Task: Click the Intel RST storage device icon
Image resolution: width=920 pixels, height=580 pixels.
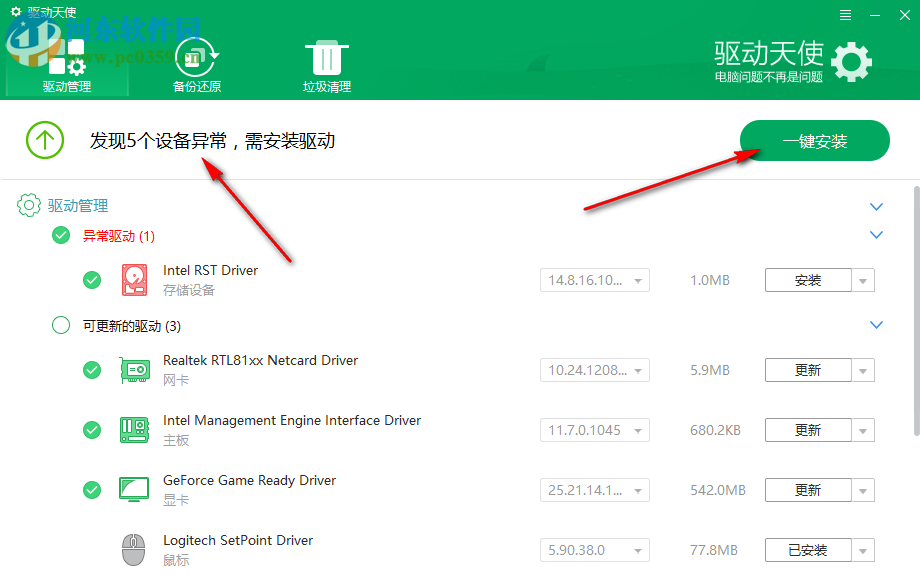Action: click(133, 280)
